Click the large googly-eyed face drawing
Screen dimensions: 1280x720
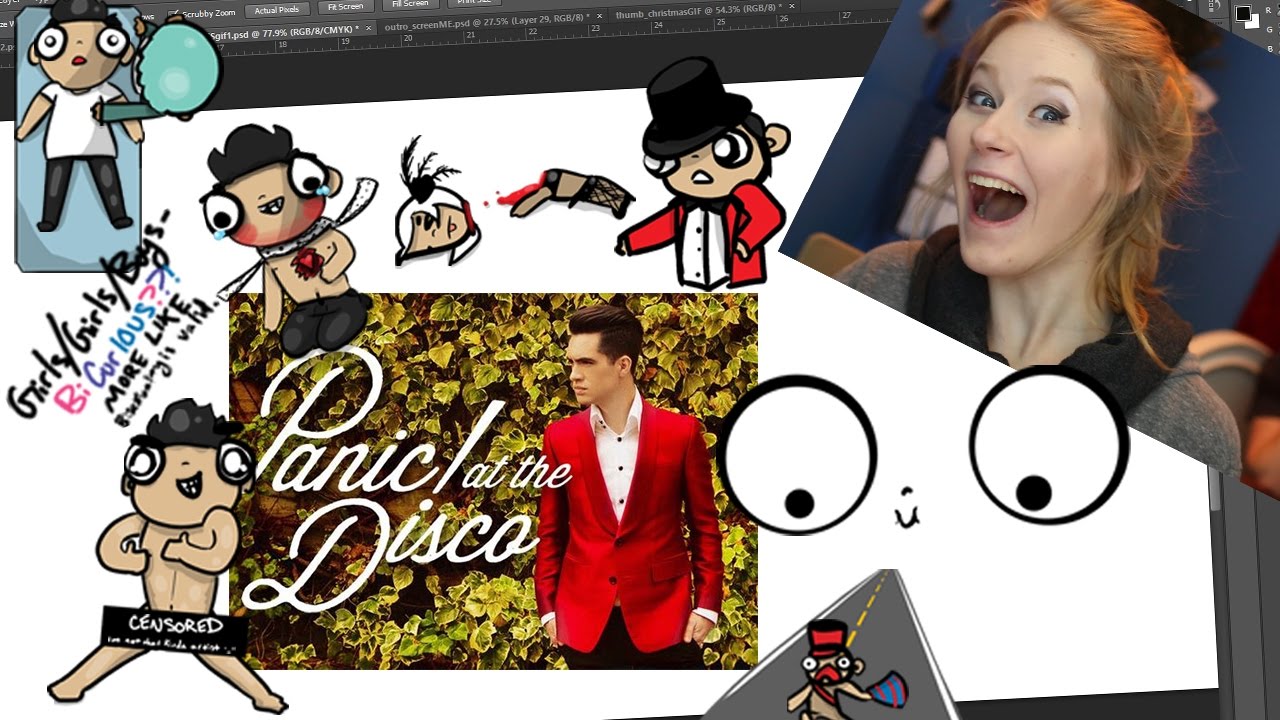pyautogui.click(x=920, y=450)
